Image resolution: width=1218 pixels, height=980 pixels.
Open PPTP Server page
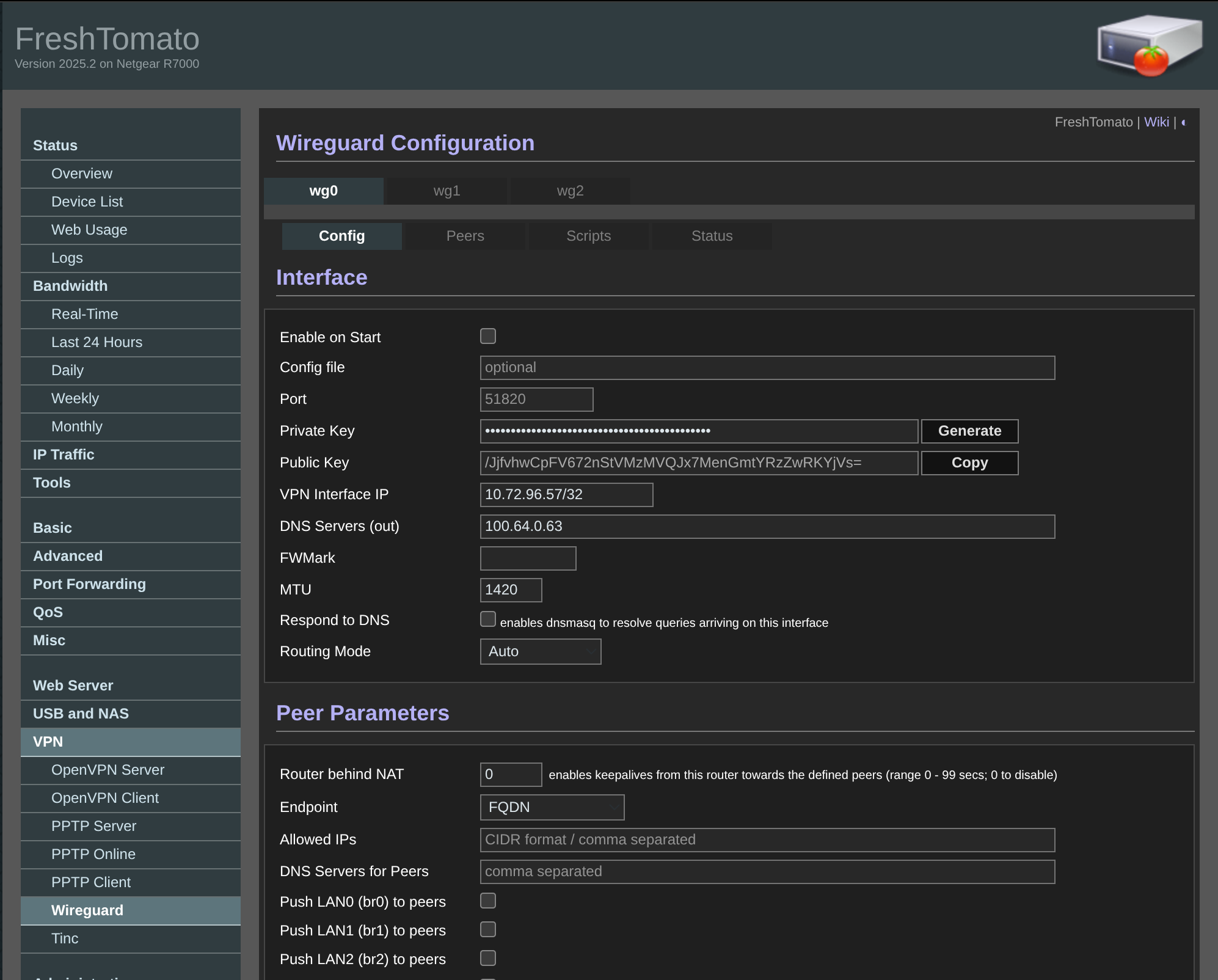tap(131, 827)
